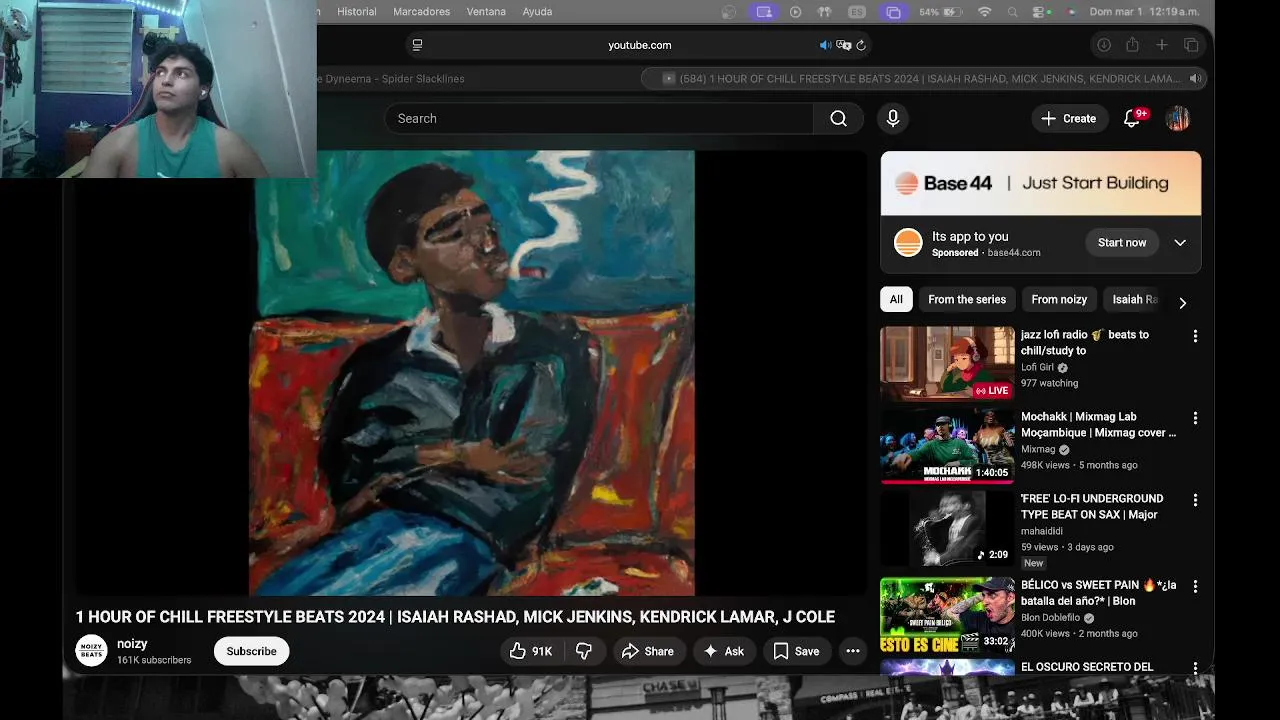Open the Historial menu
The height and width of the screenshot is (720, 1280).
pos(357,12)
